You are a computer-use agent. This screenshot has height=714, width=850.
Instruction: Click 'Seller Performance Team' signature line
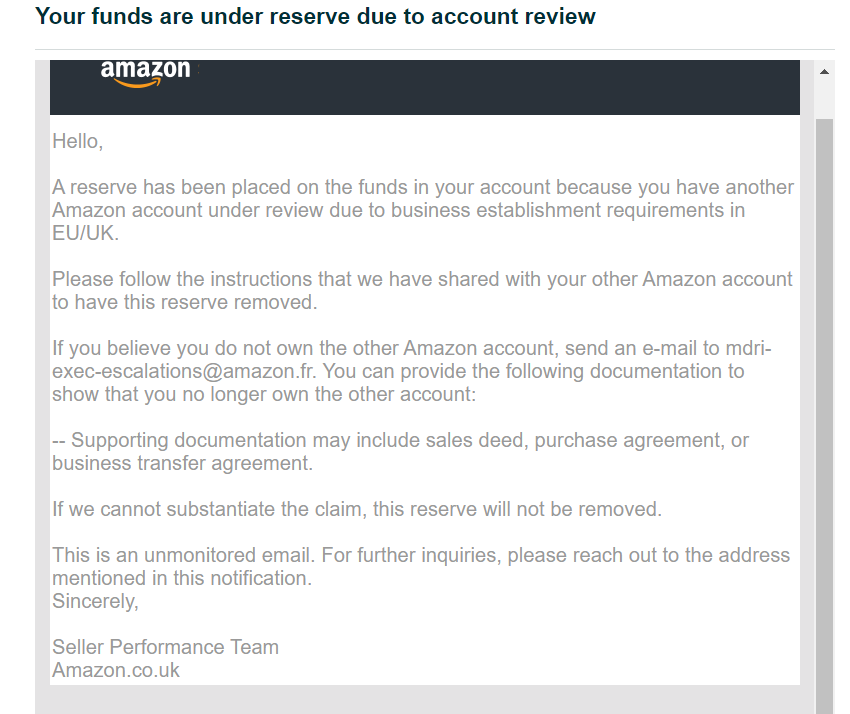point(165,647)
